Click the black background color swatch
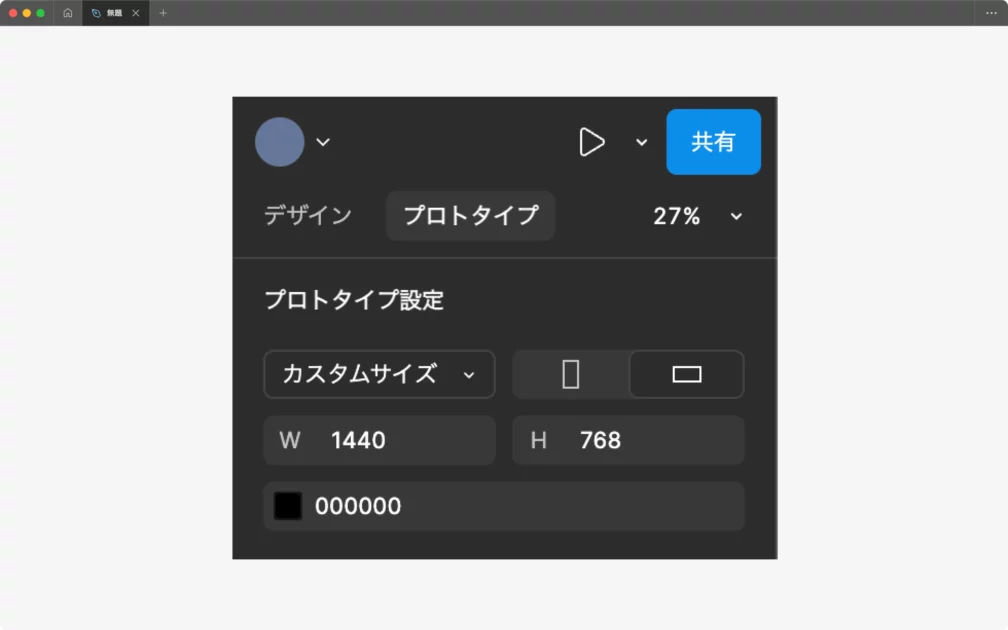This screenshot has width=1008, height=630. [288, 506]
